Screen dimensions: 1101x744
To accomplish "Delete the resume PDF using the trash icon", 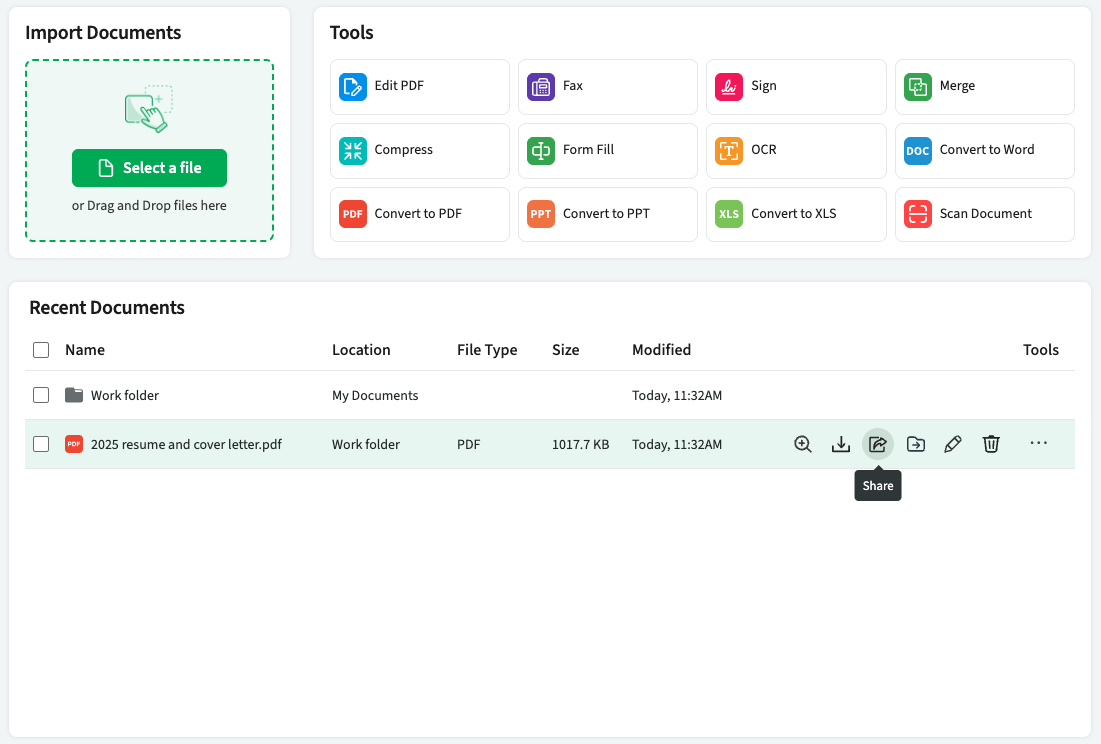I will click(990, 444).
